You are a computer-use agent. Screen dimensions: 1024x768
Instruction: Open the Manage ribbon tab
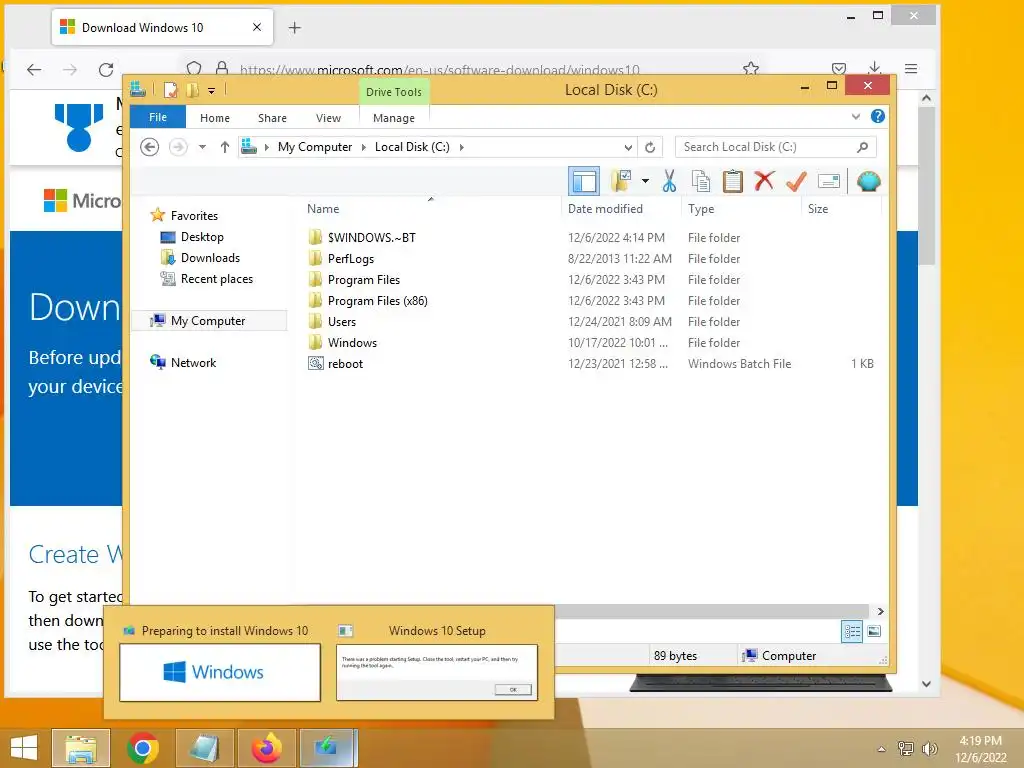pyautogui.click(x=394, y=118)
